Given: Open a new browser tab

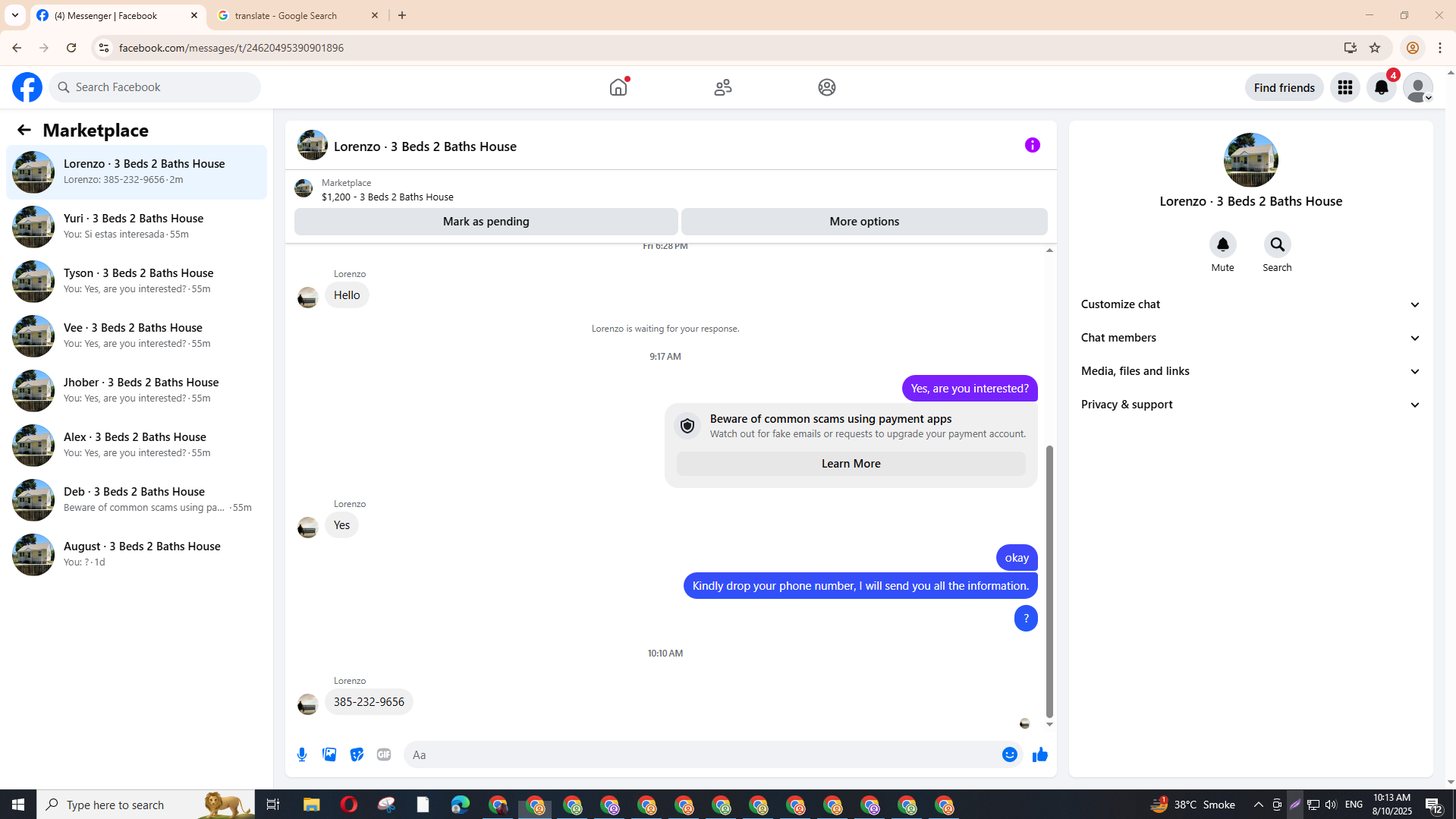Looking at the screenshot, I should pyautogui.click(x=402, y=15).
